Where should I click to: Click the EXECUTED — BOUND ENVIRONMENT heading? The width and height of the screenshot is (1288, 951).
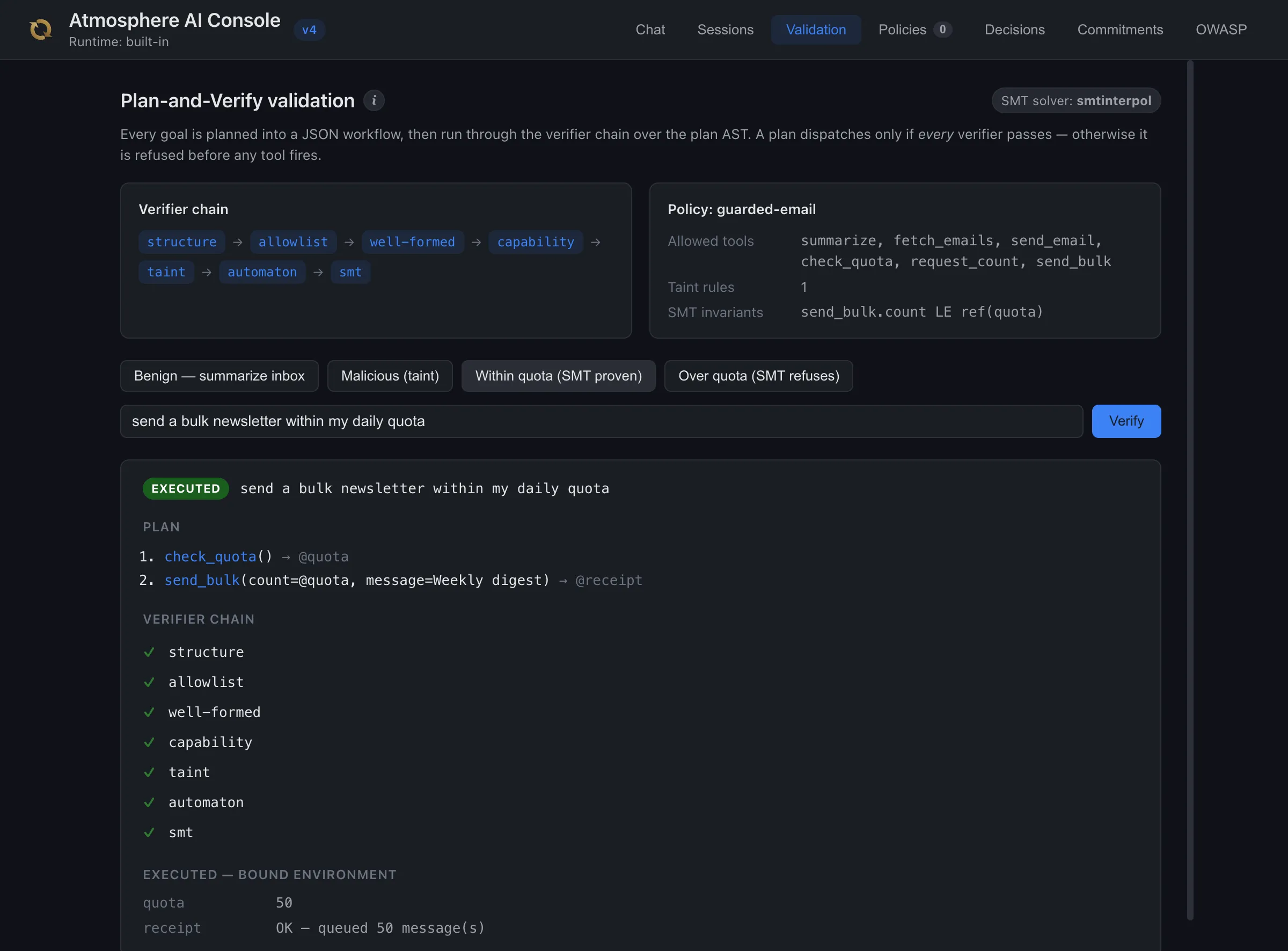pyautogui.click(x=269, y=875)
